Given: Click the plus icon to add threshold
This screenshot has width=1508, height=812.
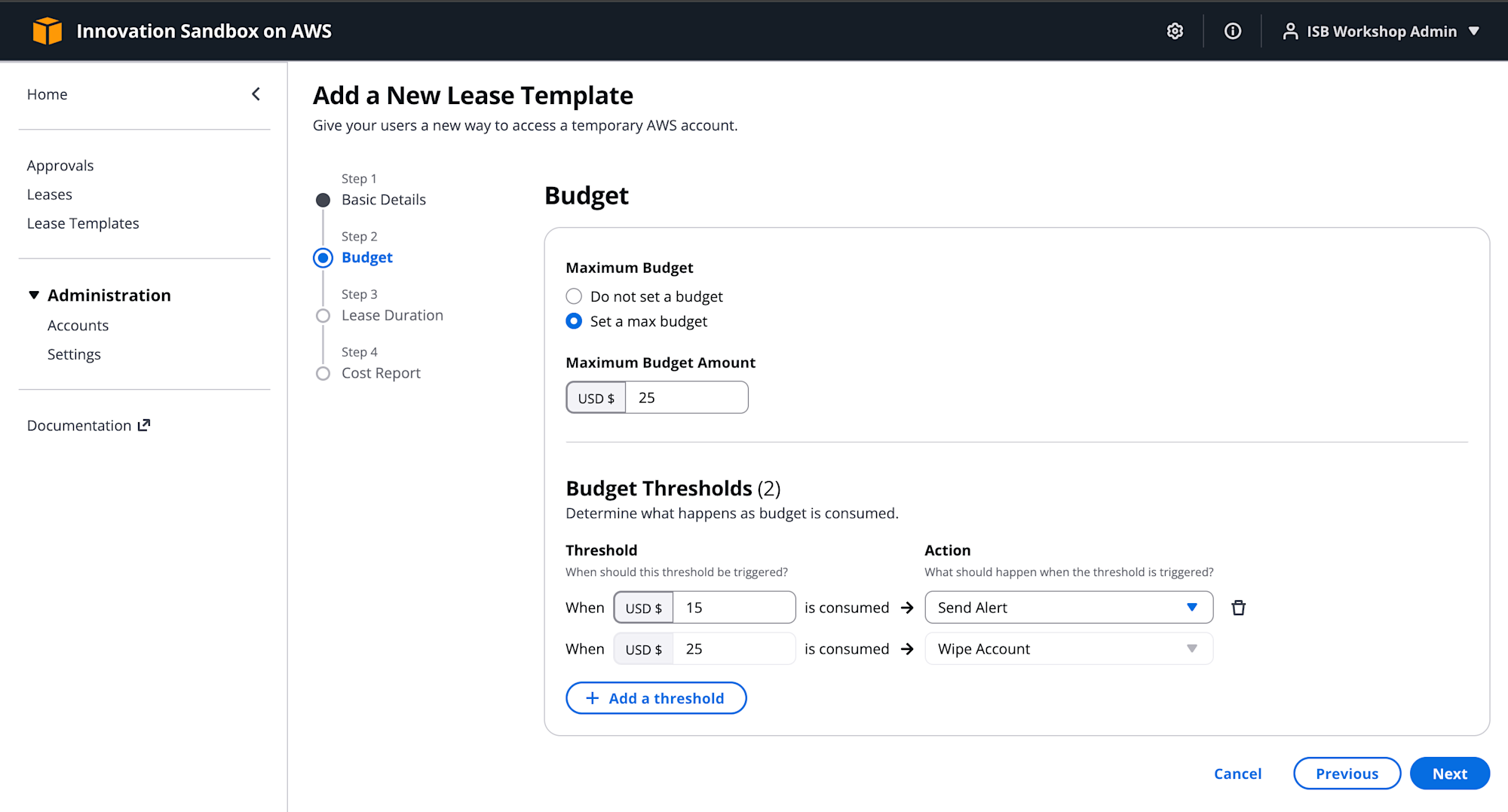Looking at the screenshot, I should click(593, 698).
